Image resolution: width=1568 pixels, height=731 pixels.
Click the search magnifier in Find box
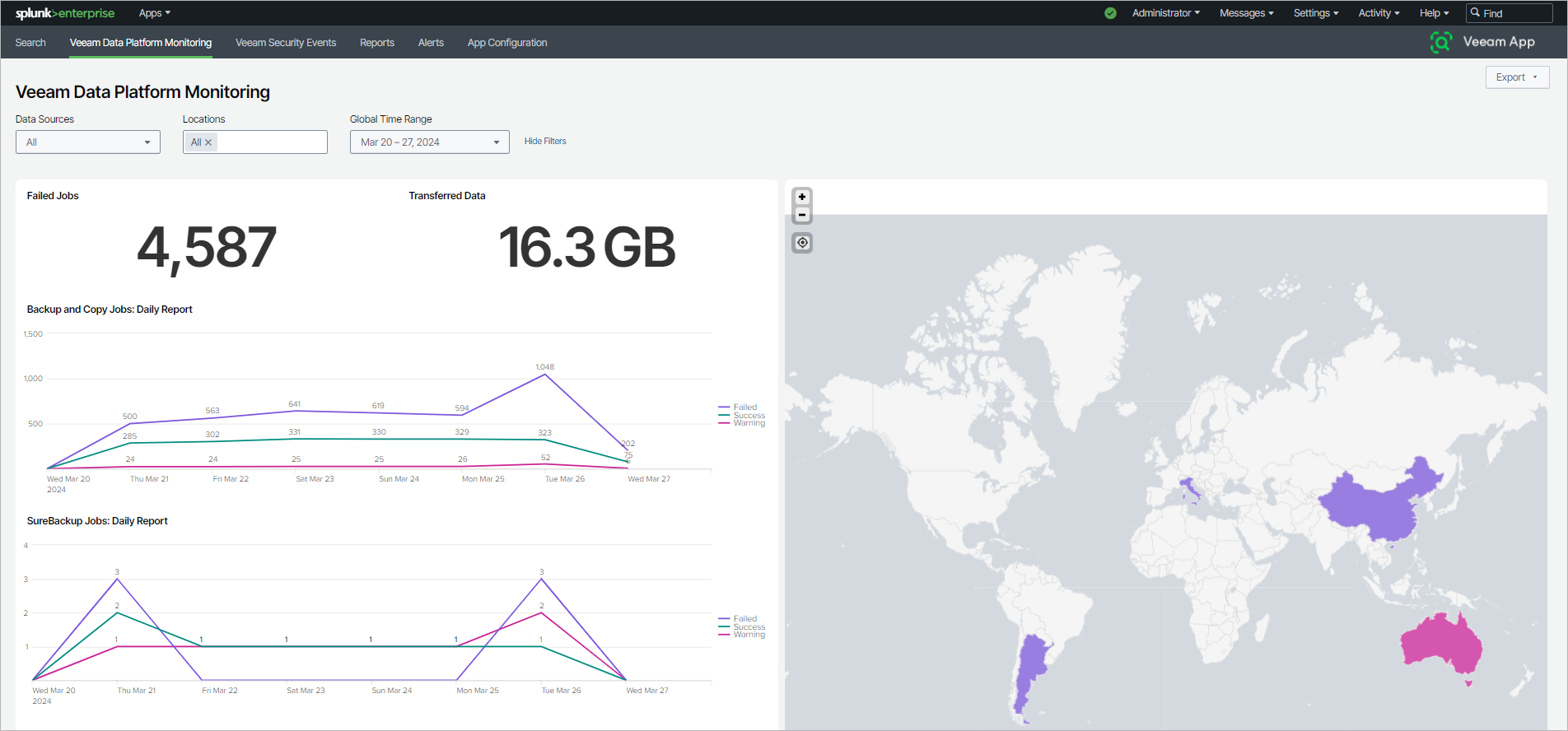click(1476, 13)
